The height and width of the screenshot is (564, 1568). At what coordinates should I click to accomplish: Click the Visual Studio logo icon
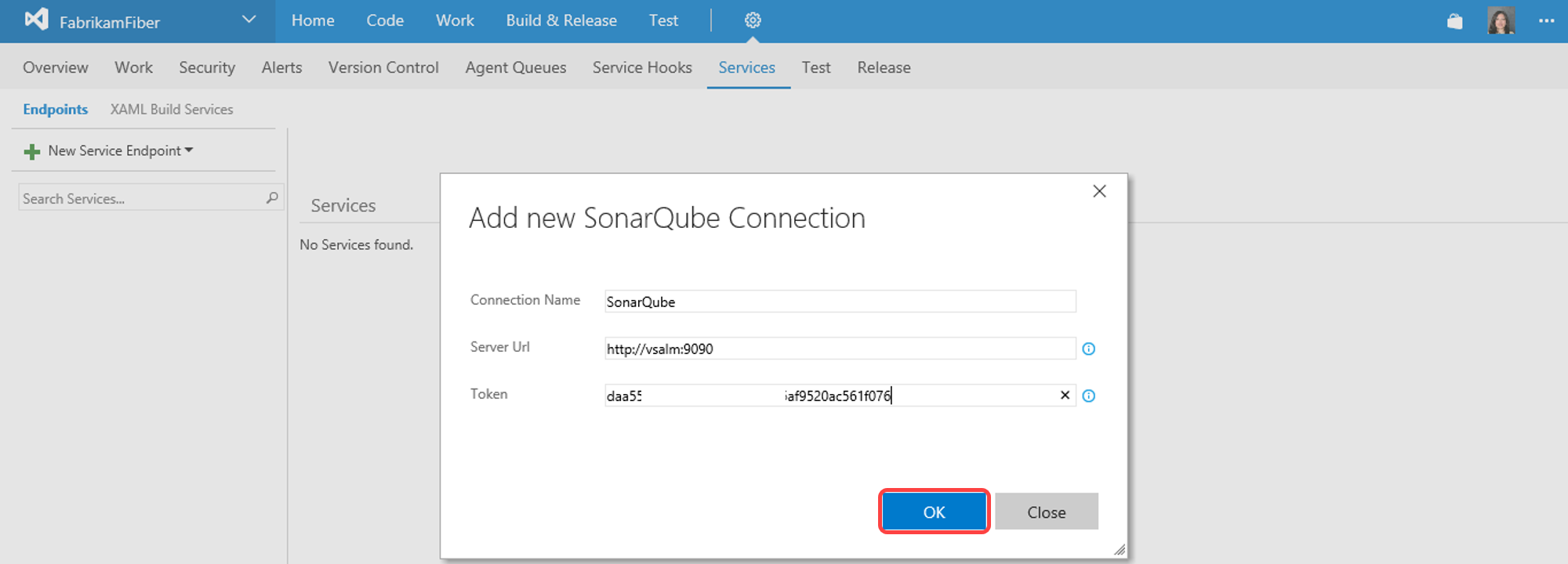[x=36, y=20]
